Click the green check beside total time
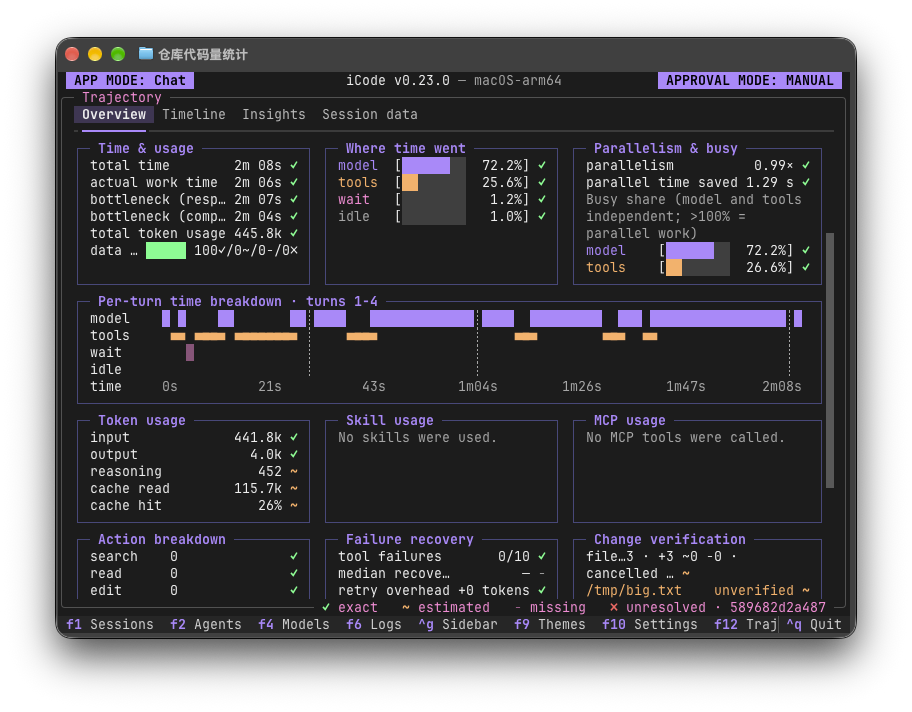This screenshot has width=912, height=712. click(x=294, y=166)
